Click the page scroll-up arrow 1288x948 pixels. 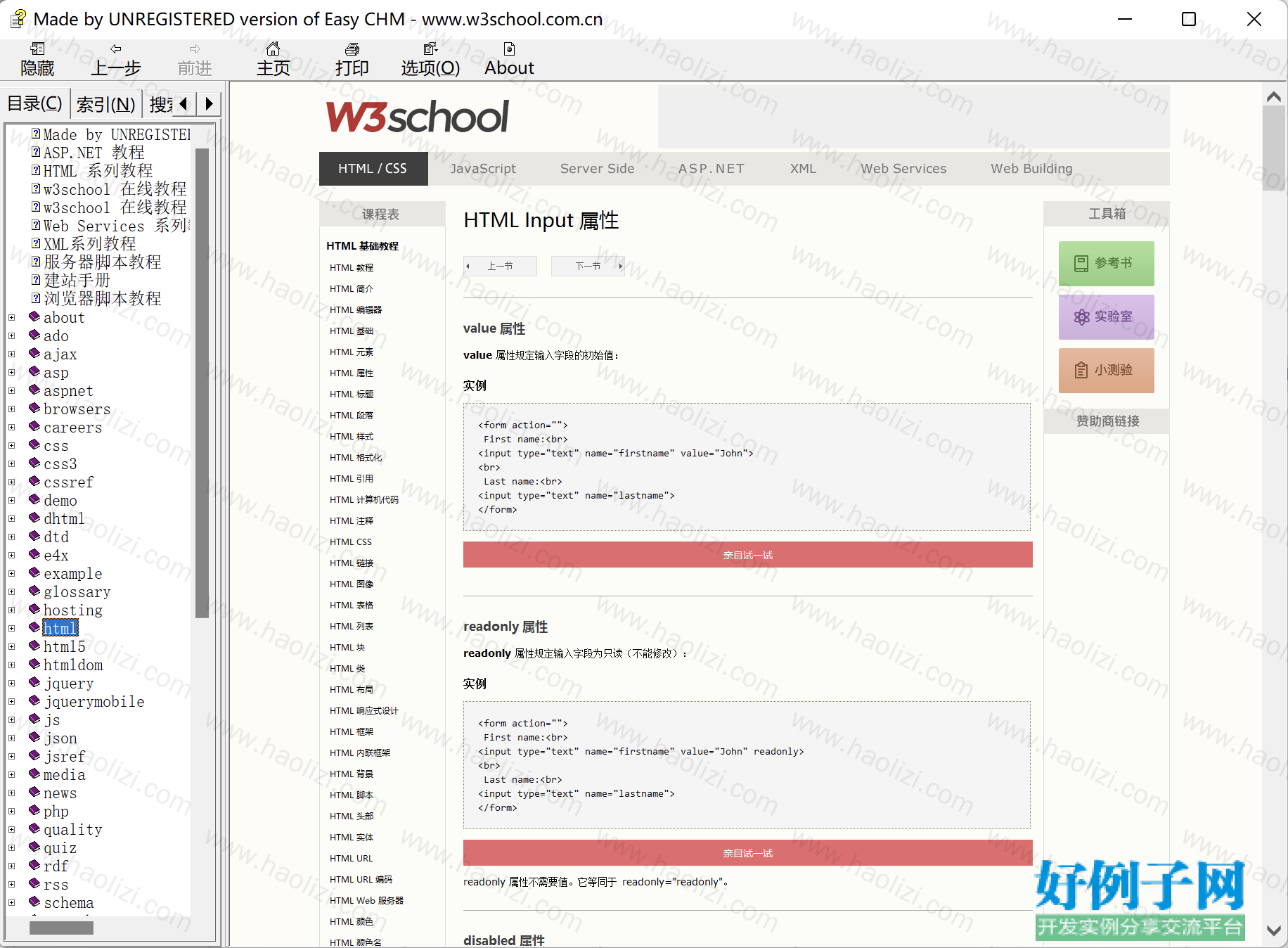tap(1273, 97)
